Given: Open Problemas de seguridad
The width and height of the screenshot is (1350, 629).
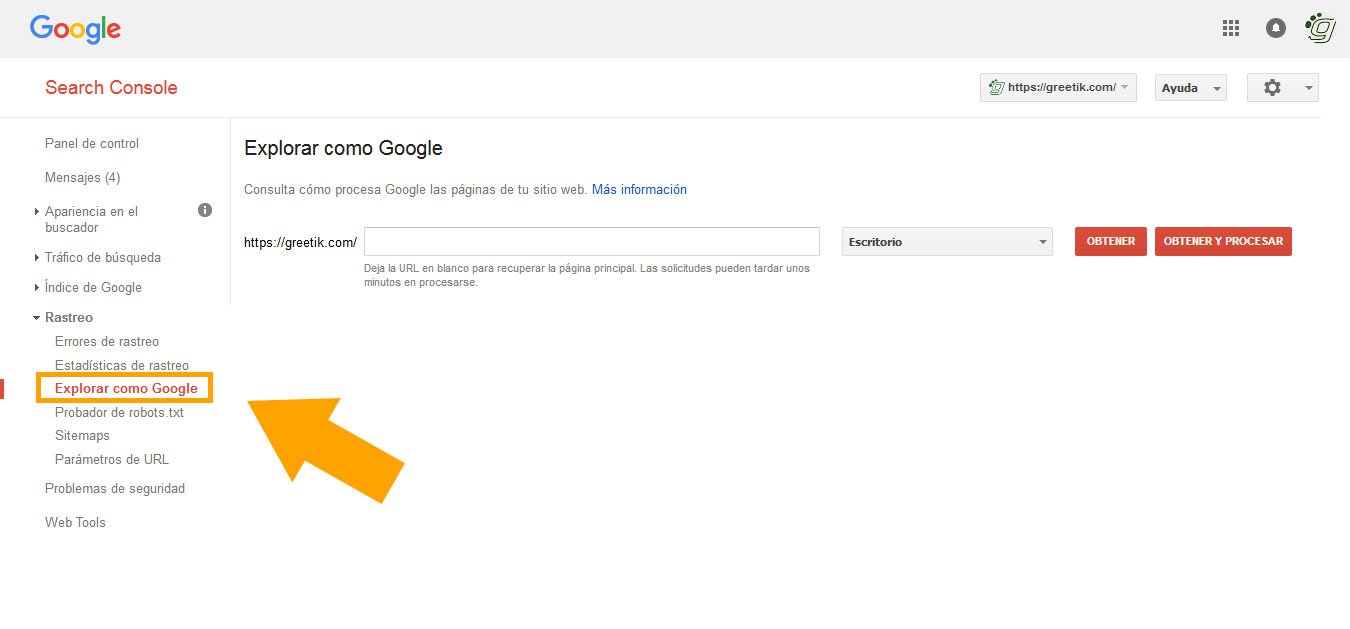Looking at the screenshot, I should (x=115, y=488).
